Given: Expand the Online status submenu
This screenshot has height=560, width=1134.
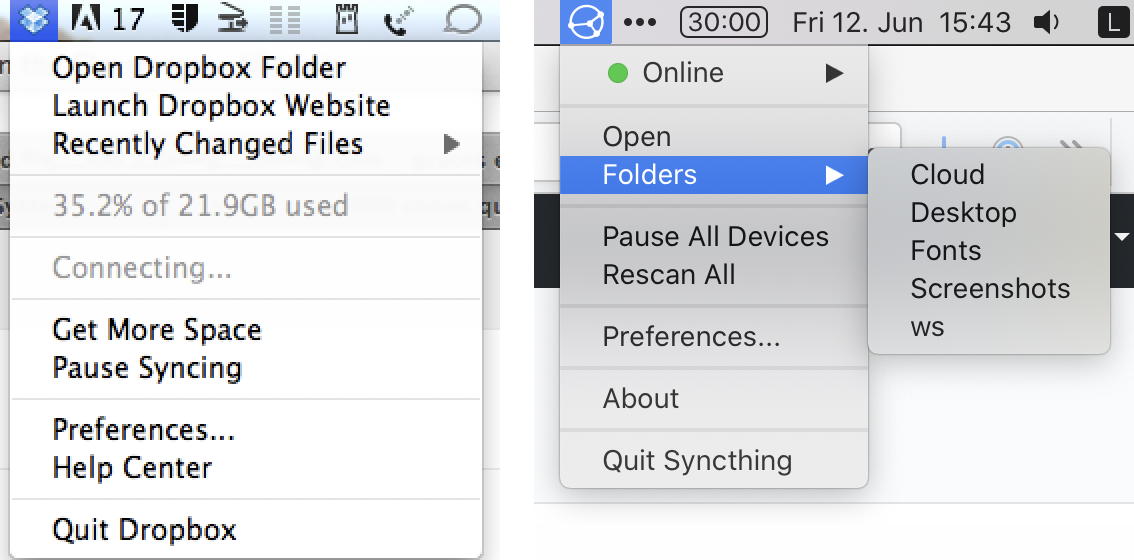Looking at the screenshot, I should click(833, 72).
